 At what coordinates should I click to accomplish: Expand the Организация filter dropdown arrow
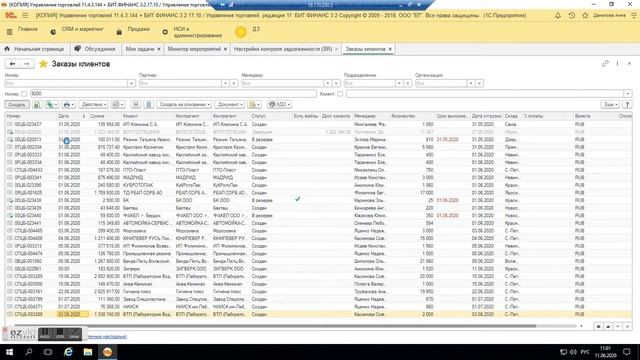click(x=471, y=83)
